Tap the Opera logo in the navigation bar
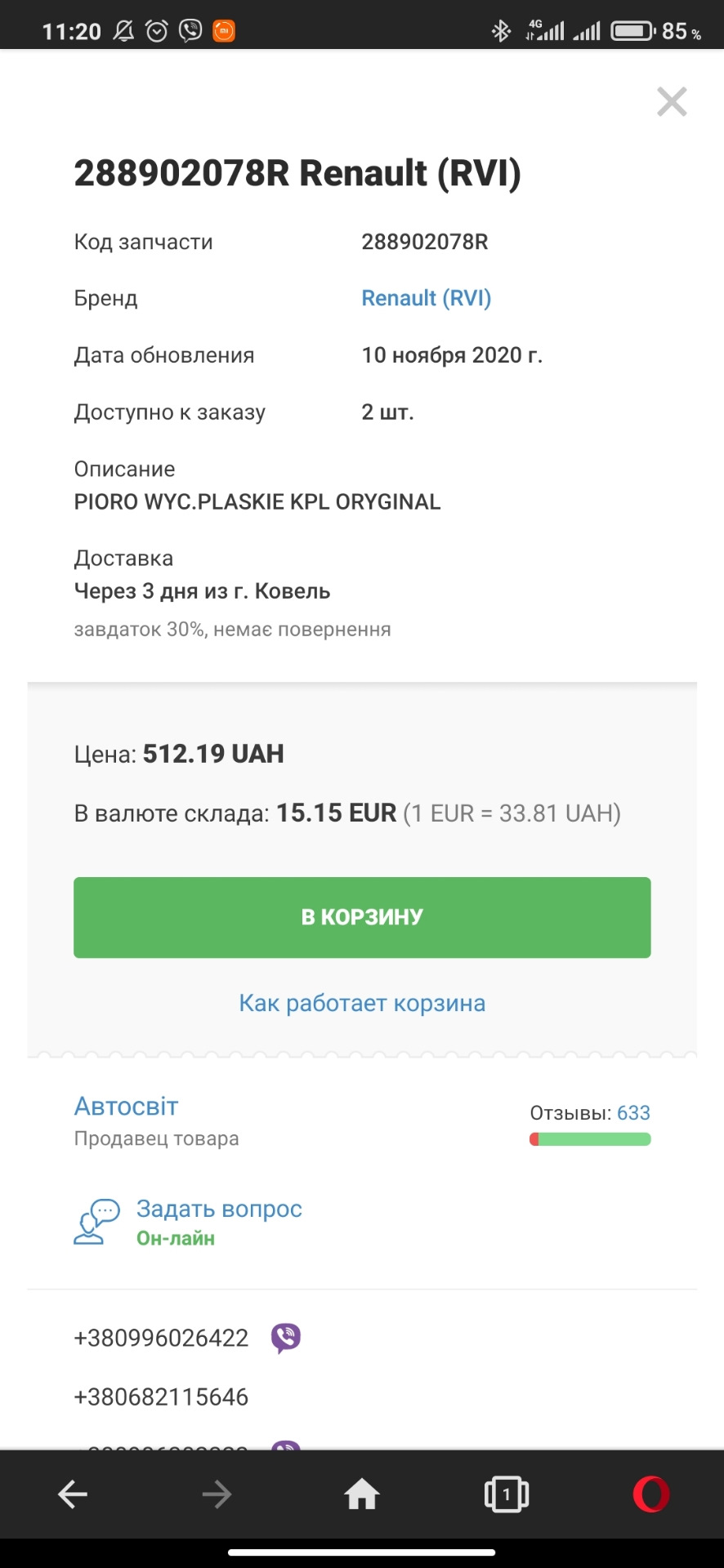This screenshot has height=1568, width=724. pyautogui.click(x=650, y=1494)
